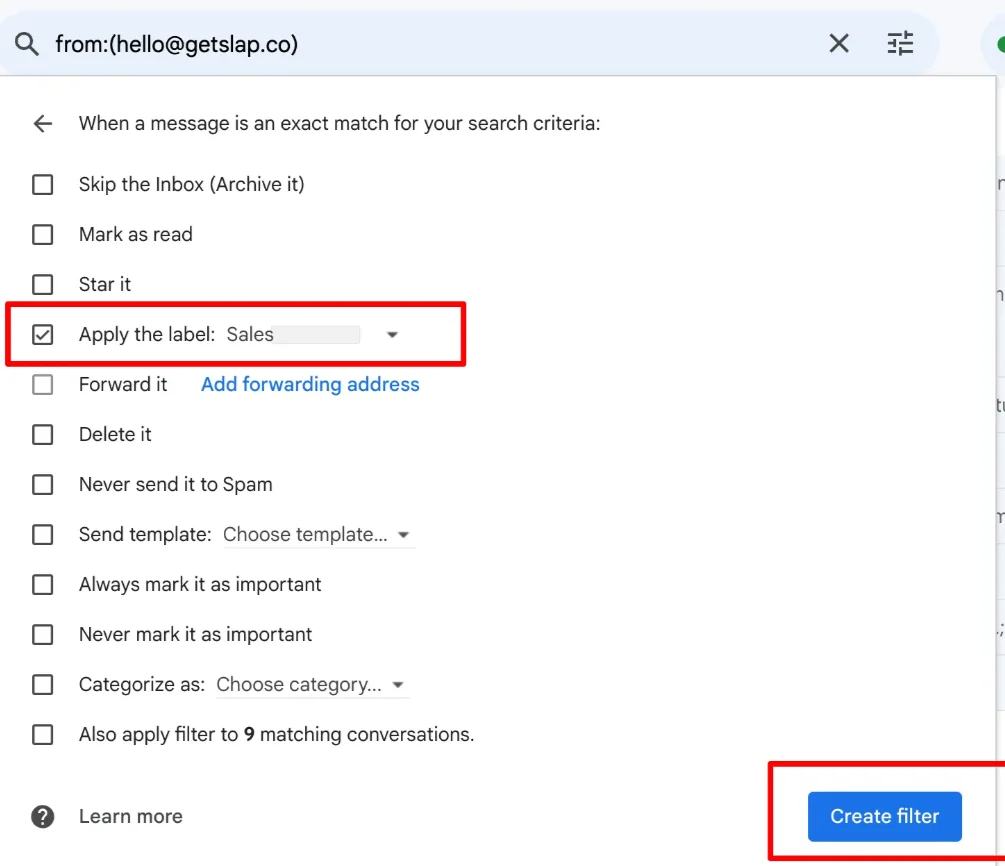Check Skip the Inbox (Archive it)
This screenshot has height=866, width=1005.
tap(42, 185)
